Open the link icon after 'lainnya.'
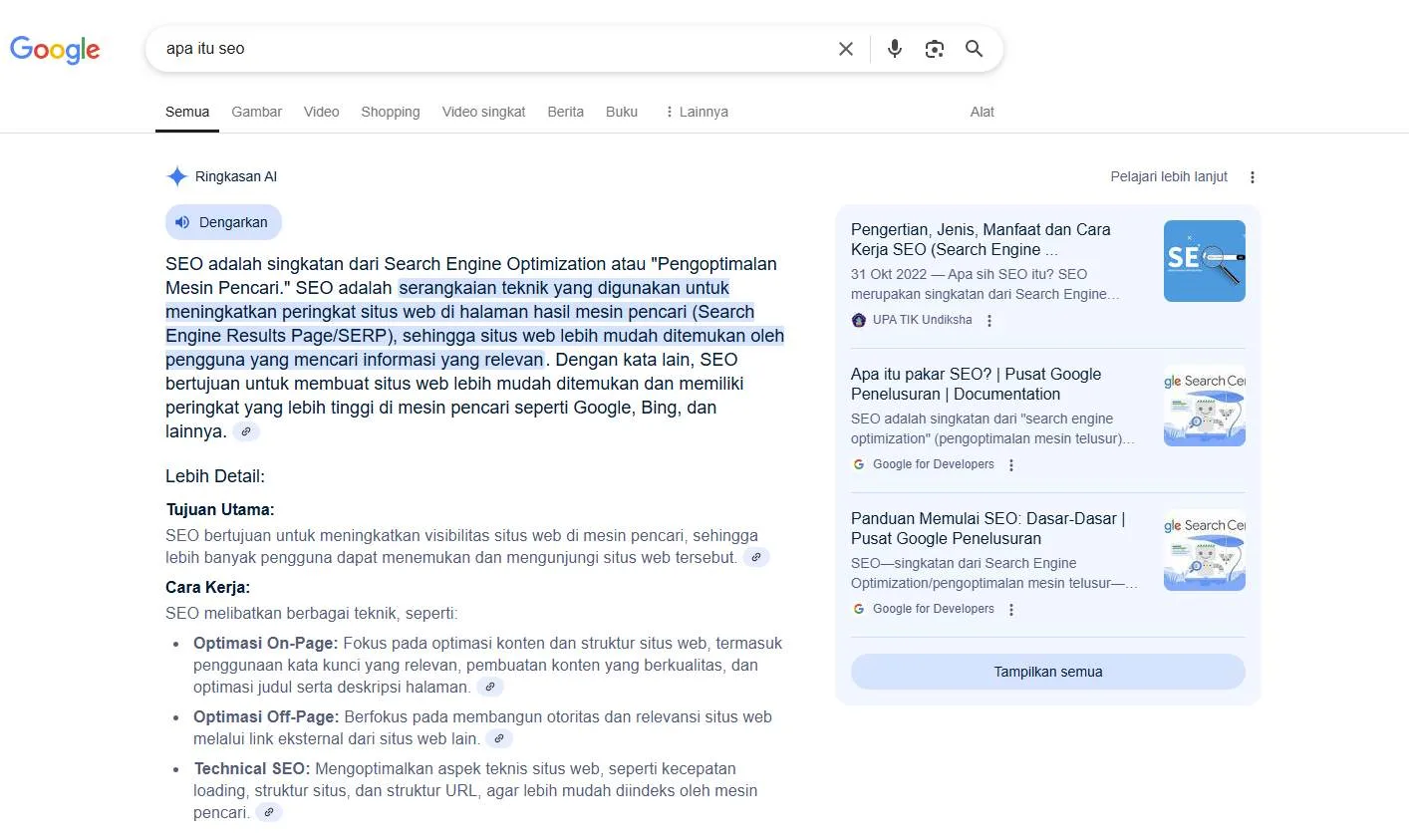The height and width of the screenshot is (840, 1409). pos(246,431)
